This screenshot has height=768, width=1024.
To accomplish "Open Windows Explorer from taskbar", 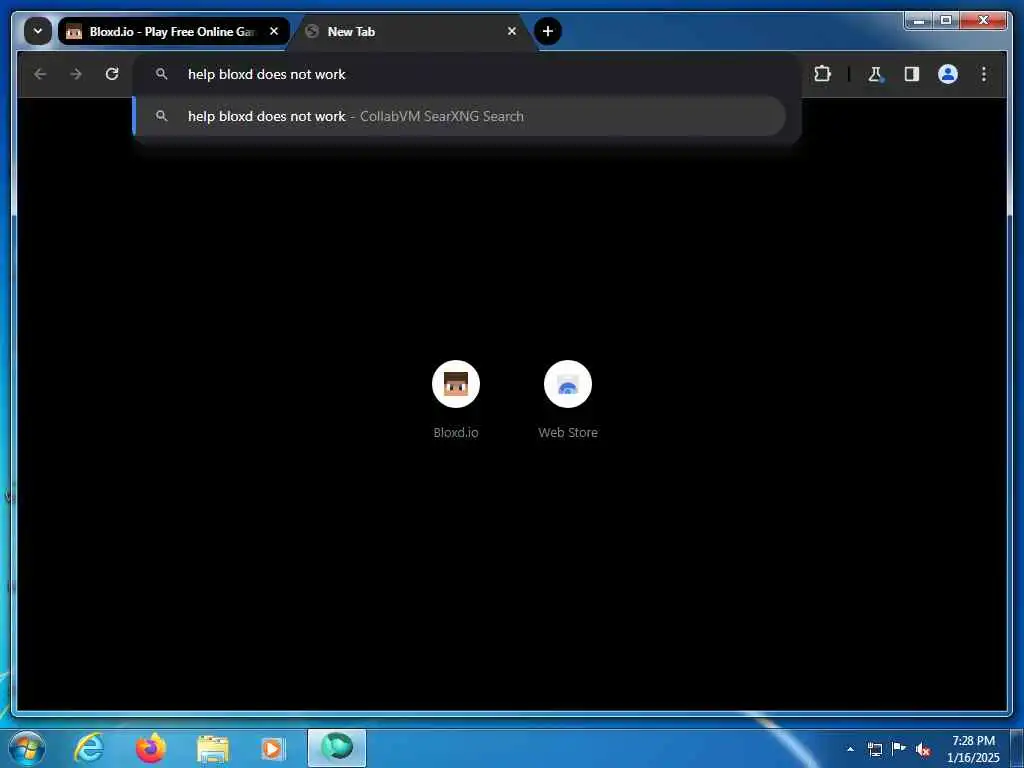I will pyautogui.click(x=212, y=748).
